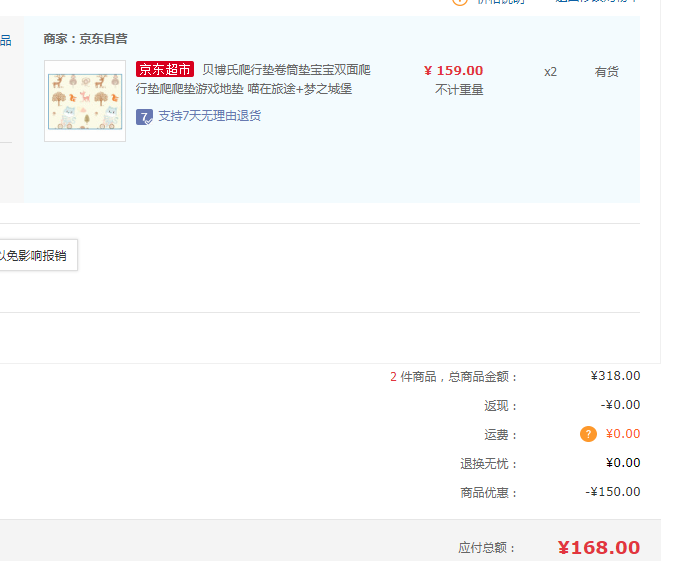The image size is (677, 561).
Task: Open the 贝博氏爬行垫 product title link
Action: pyautogui.click(x=285, y=79)
